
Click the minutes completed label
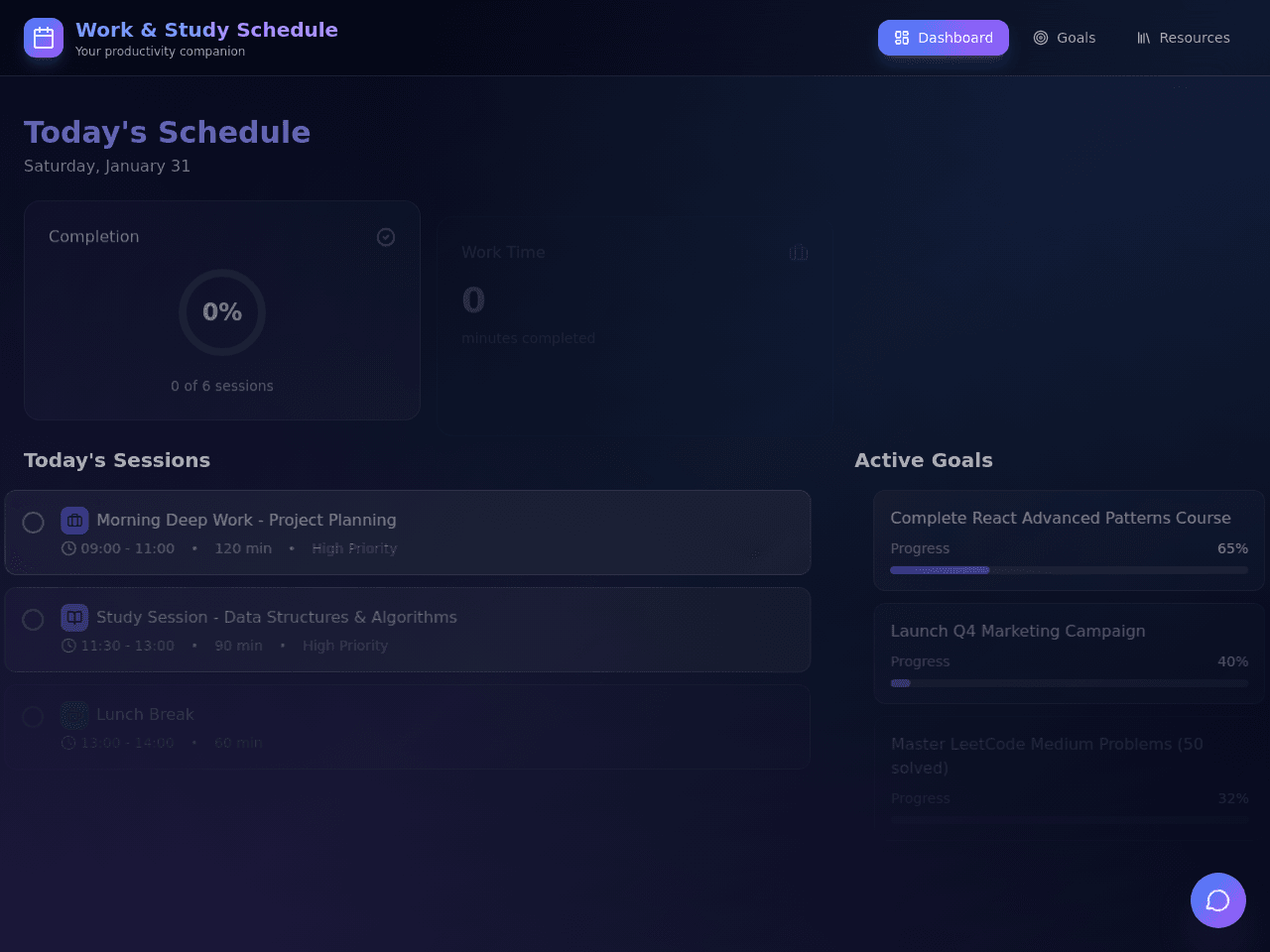pyautogui.click(x=528, y=338)
